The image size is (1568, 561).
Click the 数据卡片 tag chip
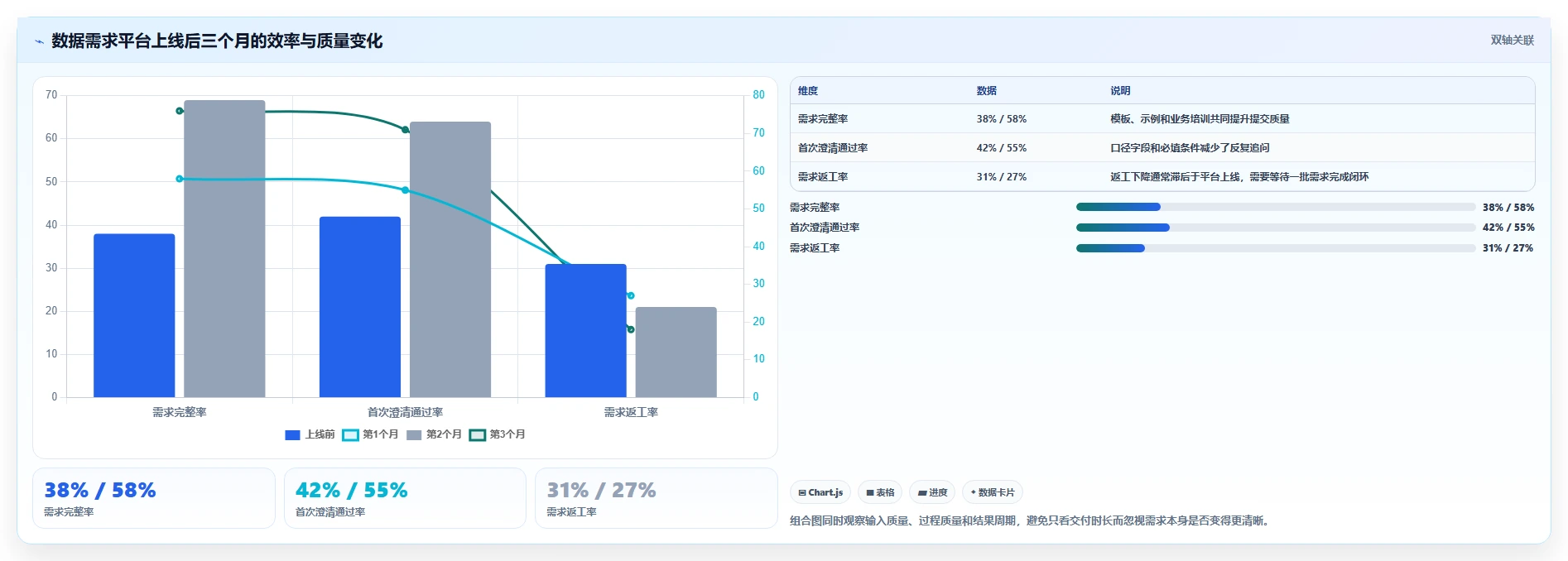pos(993,492)
